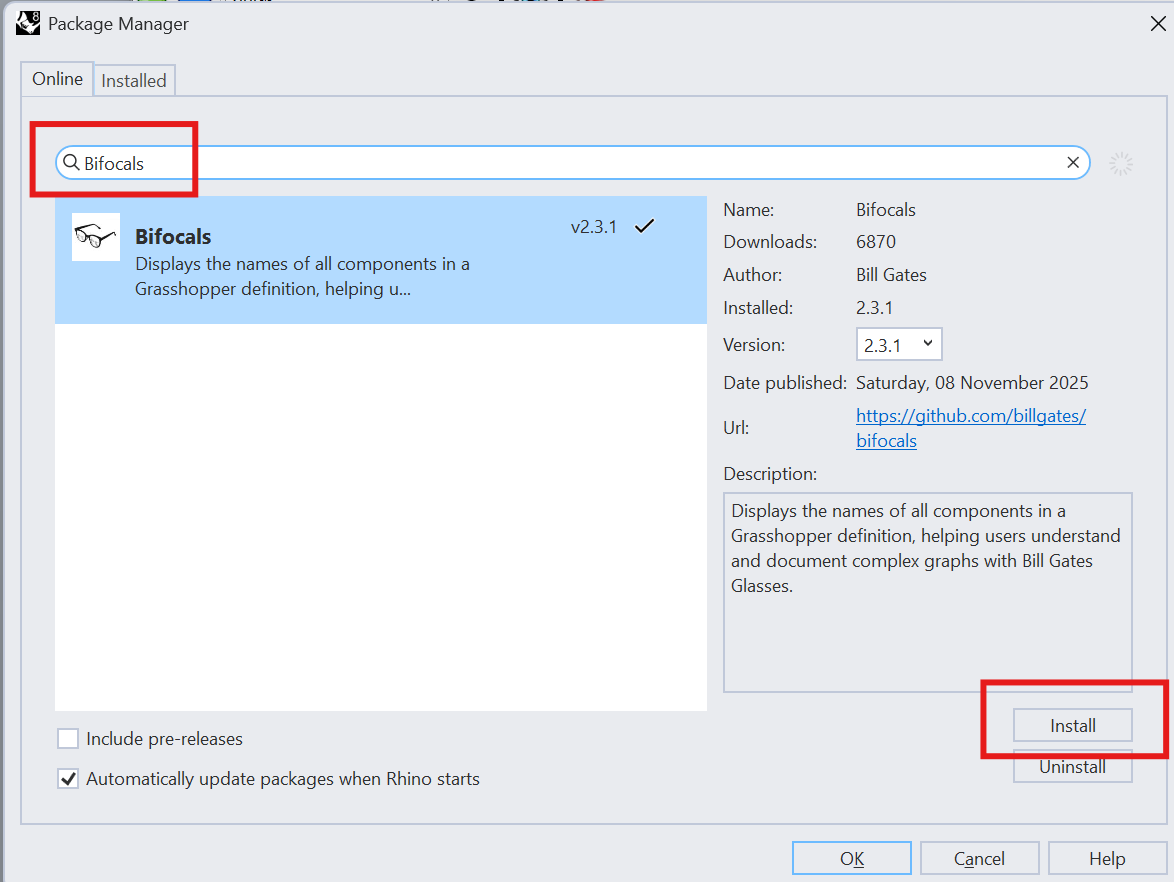The width and height of the screenshot is (1174, 882).
Task: Click the v2.3.1 version label in results
Action: pos(594,227)
